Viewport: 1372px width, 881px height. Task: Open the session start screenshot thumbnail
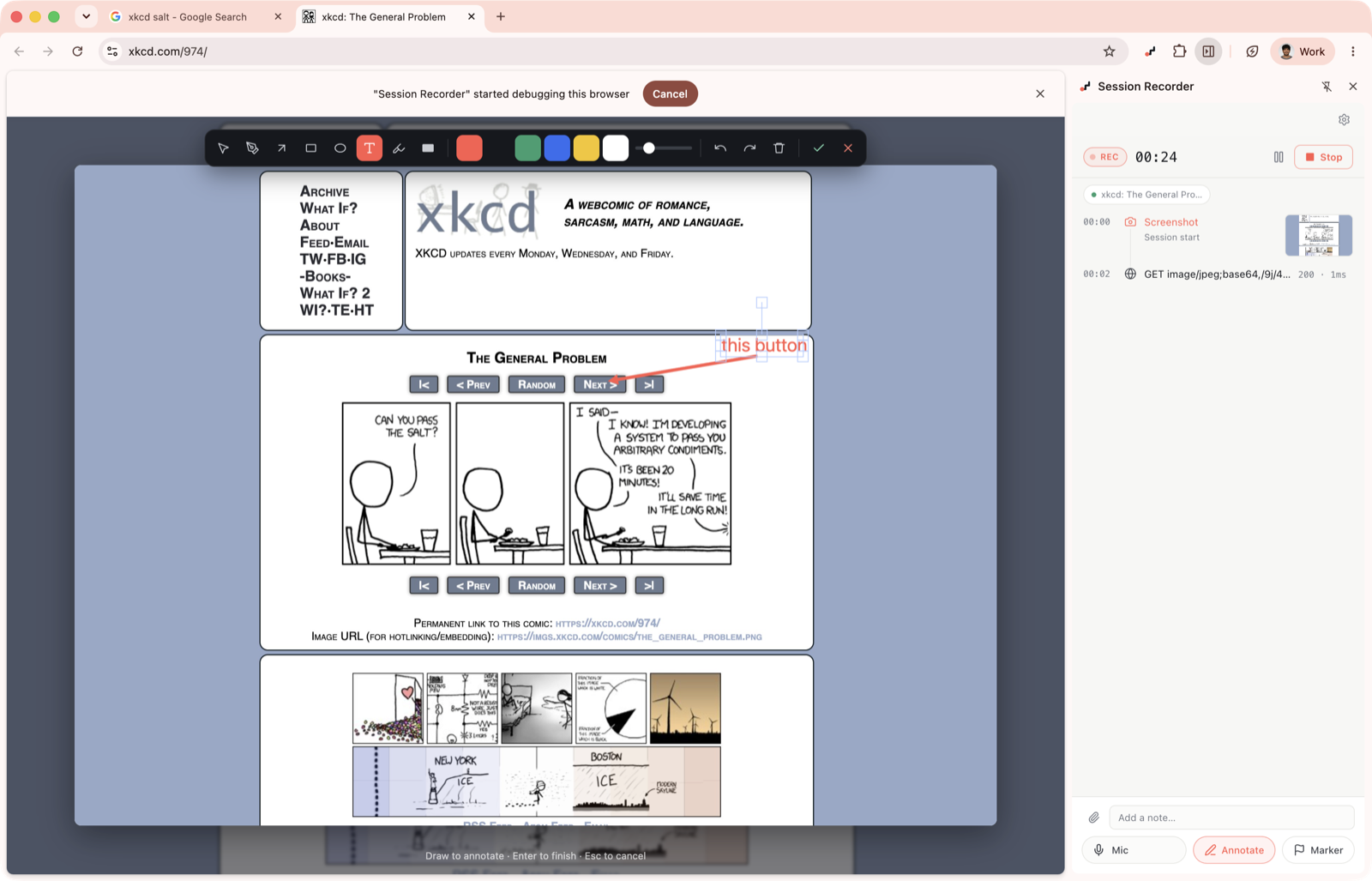point(1319,235)
